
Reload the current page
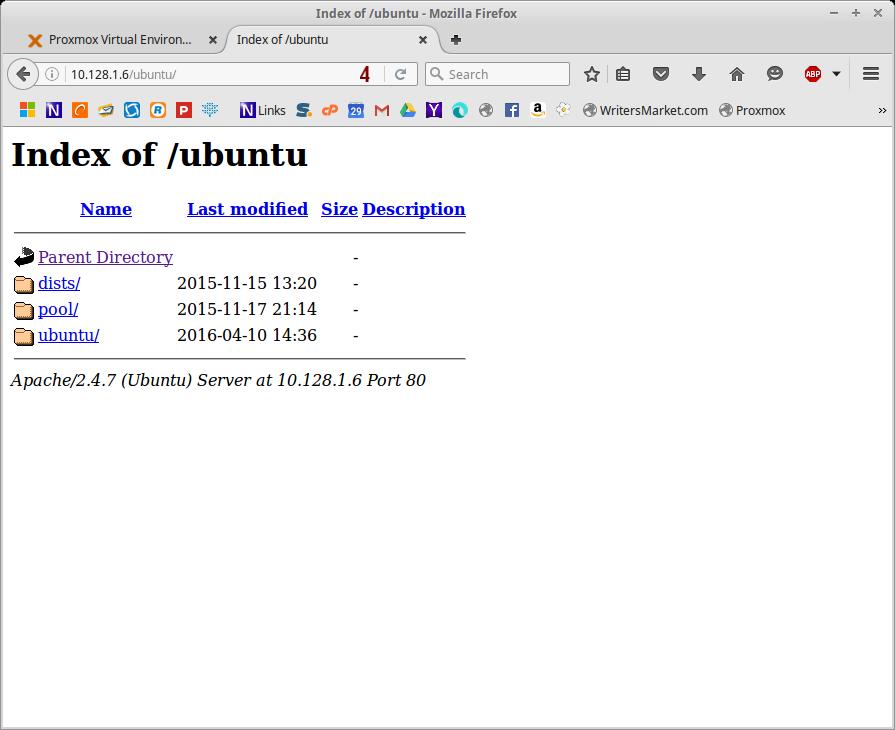(400, 74)
